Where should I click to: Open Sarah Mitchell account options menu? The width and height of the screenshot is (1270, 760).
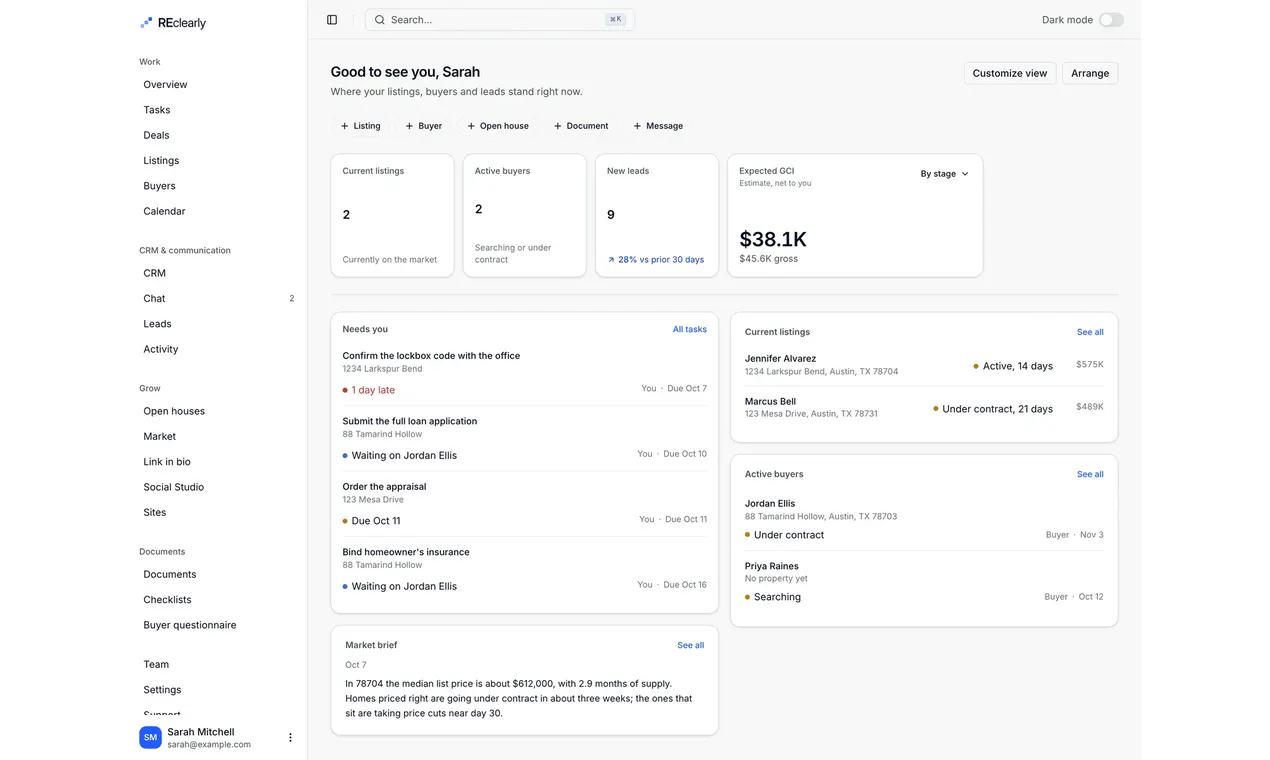(x=290, y=738)
